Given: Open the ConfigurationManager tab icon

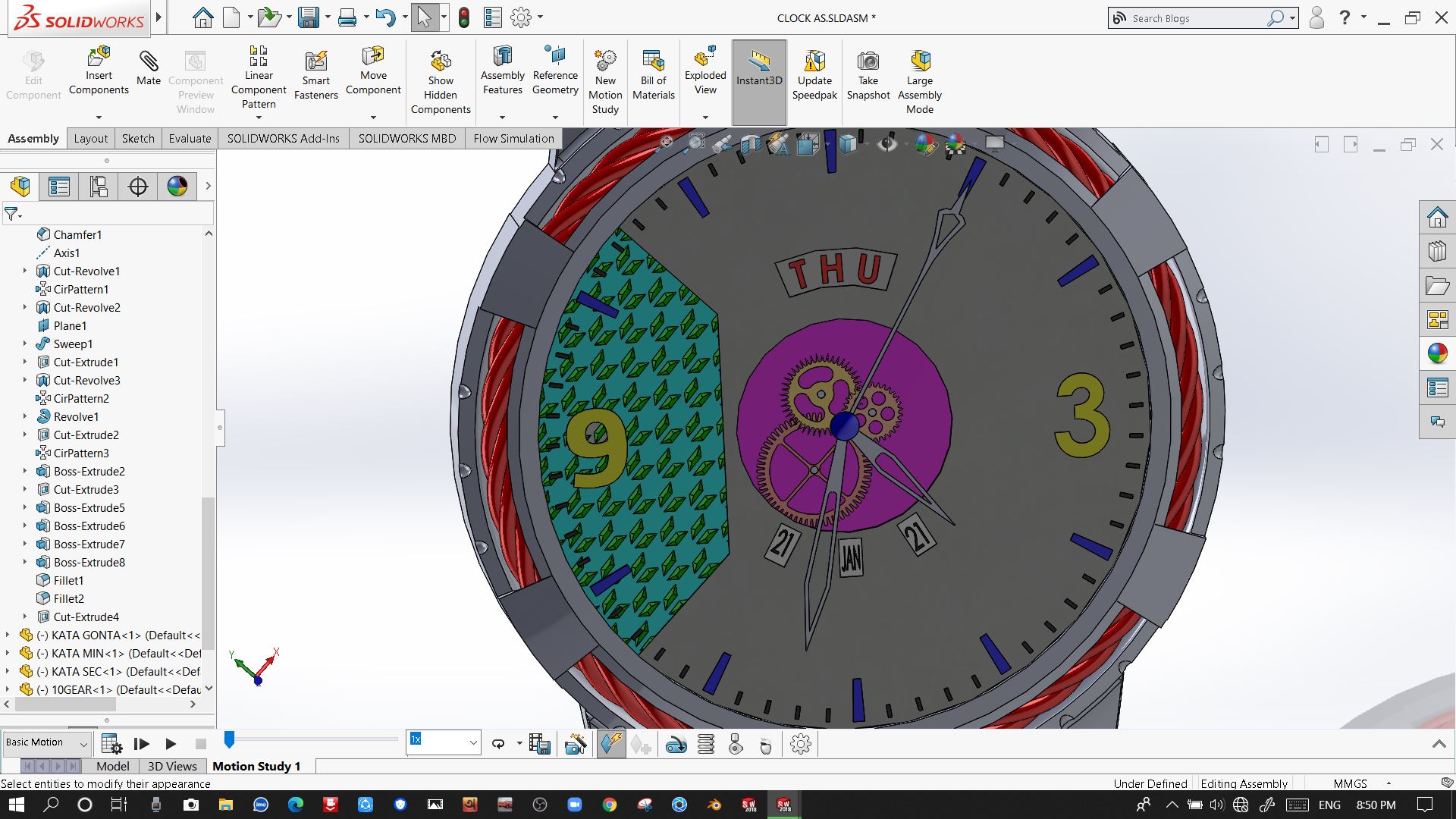Looking at the screenshot, I should tap(99, 187).
